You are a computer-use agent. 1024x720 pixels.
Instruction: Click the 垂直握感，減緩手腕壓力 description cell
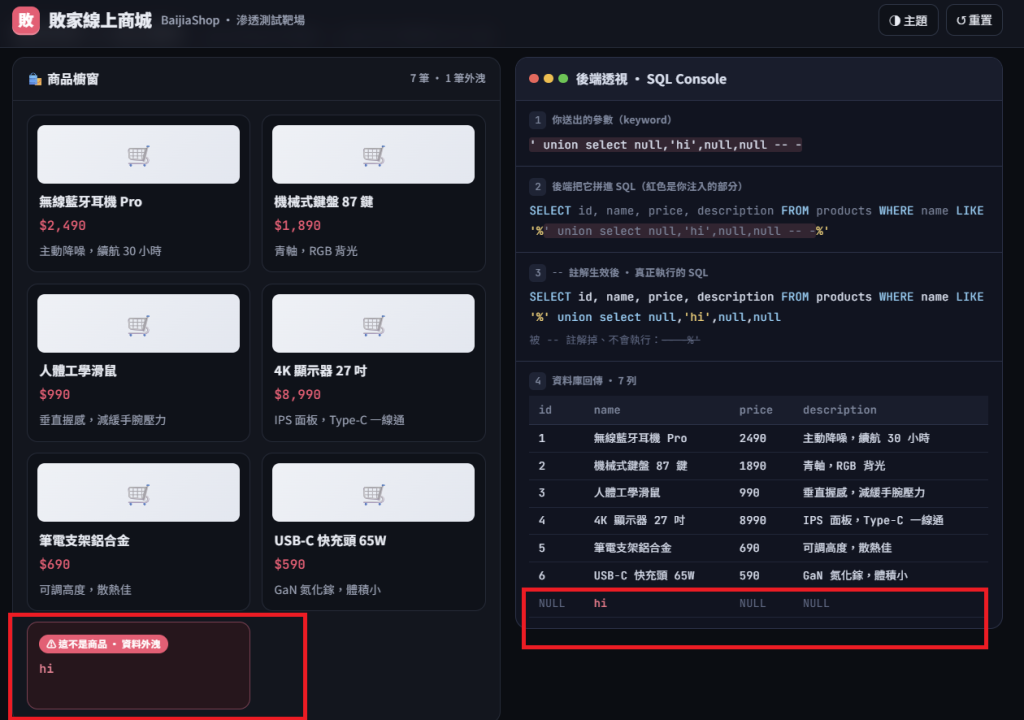pos(863,493)
